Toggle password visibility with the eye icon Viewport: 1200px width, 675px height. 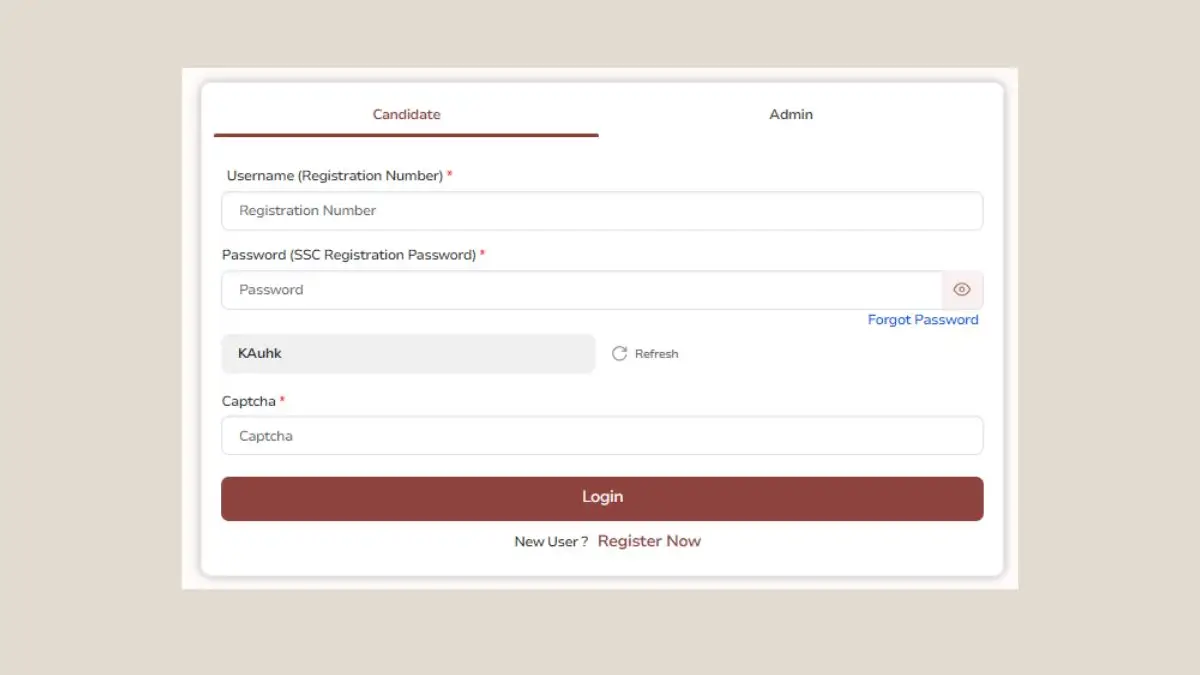962,290
